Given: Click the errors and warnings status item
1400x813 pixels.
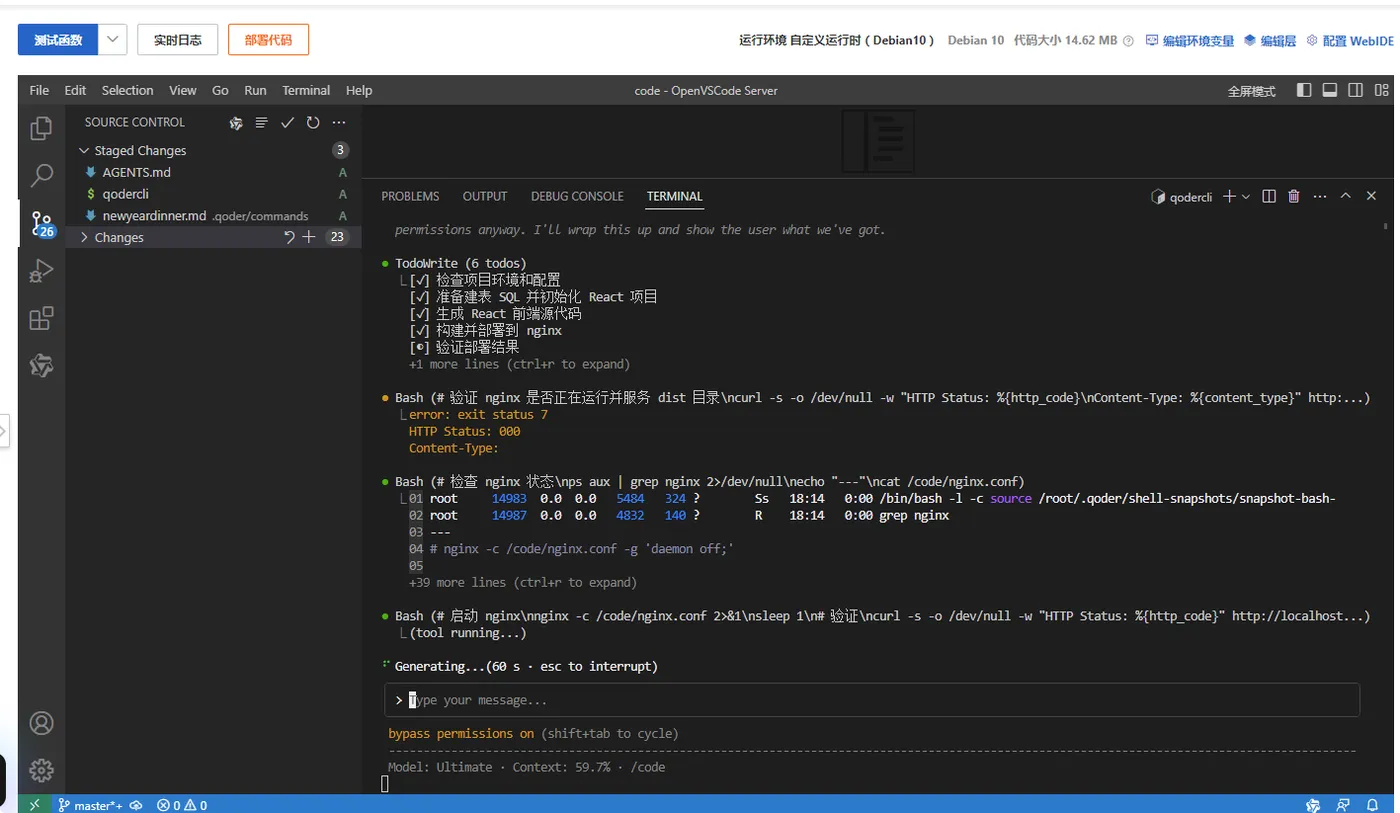Looking at the screenshot, I should pos(182,805).
